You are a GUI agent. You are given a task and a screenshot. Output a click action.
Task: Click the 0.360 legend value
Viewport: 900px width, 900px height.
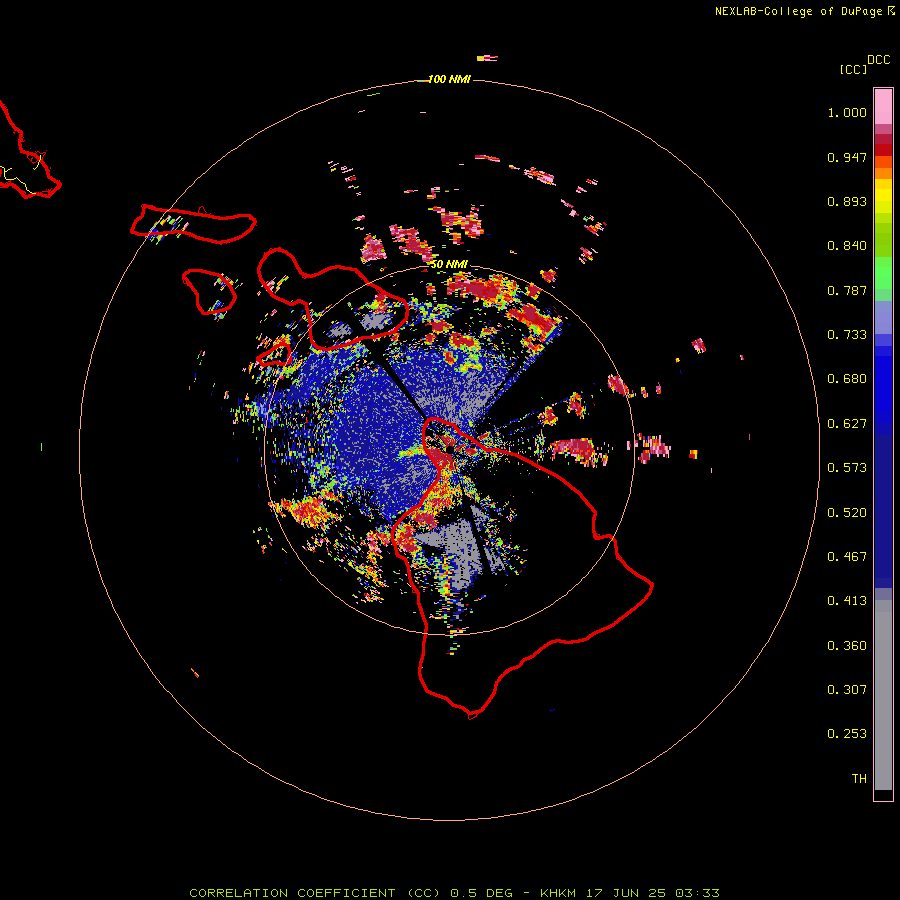847,646
